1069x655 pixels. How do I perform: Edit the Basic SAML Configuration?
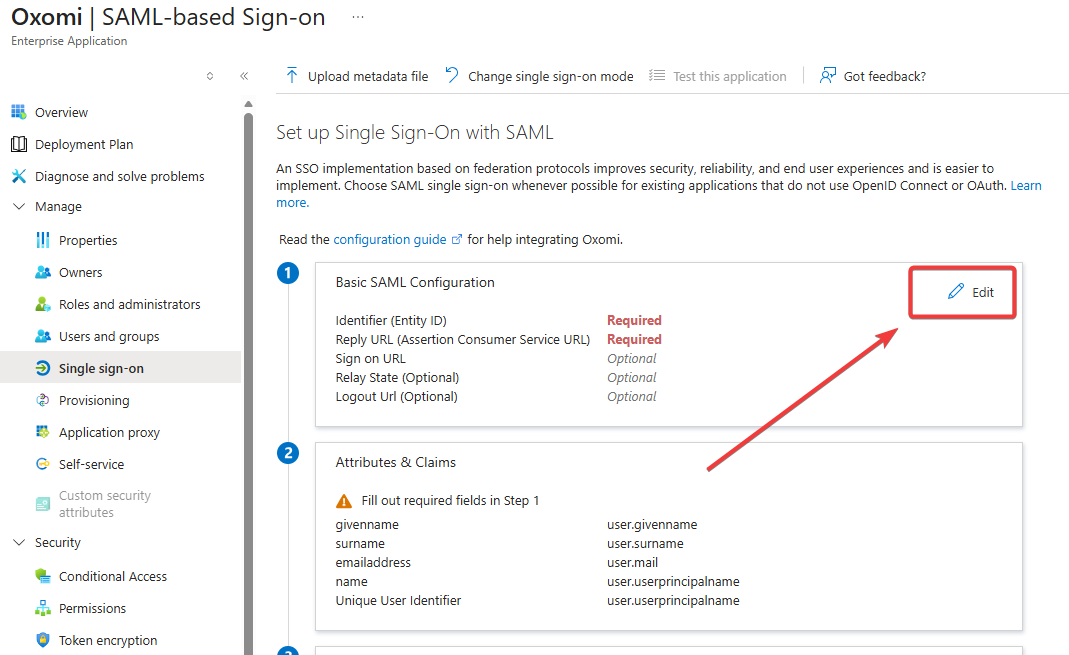click(x=971, y=292)
